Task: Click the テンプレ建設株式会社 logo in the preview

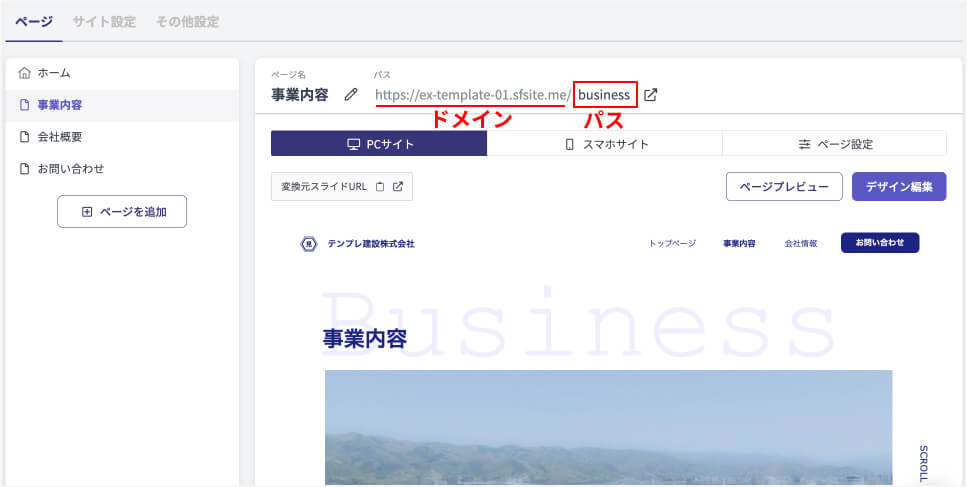Action: coord(357,243)
